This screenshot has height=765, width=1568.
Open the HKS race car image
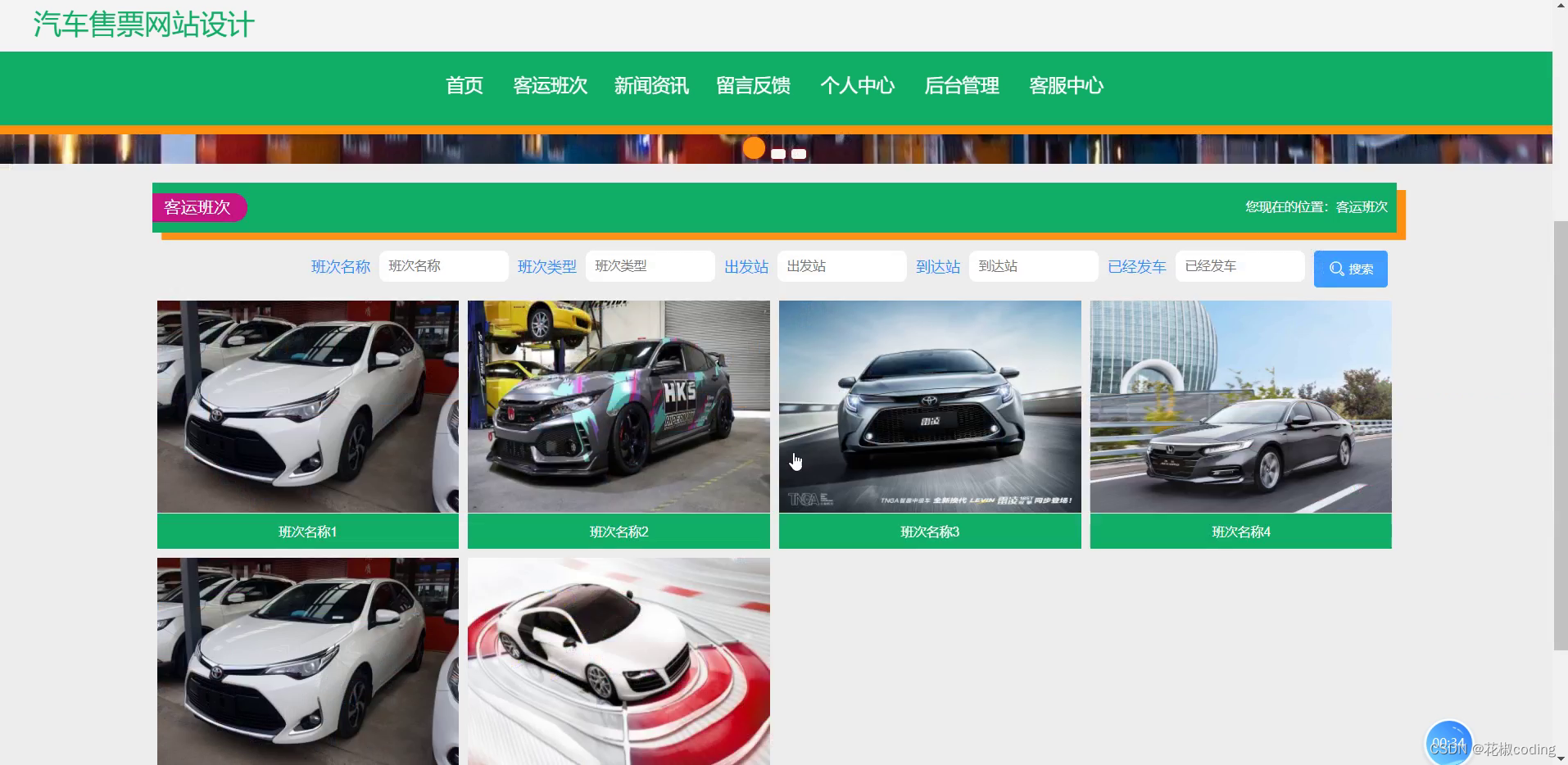click(619, 406)
